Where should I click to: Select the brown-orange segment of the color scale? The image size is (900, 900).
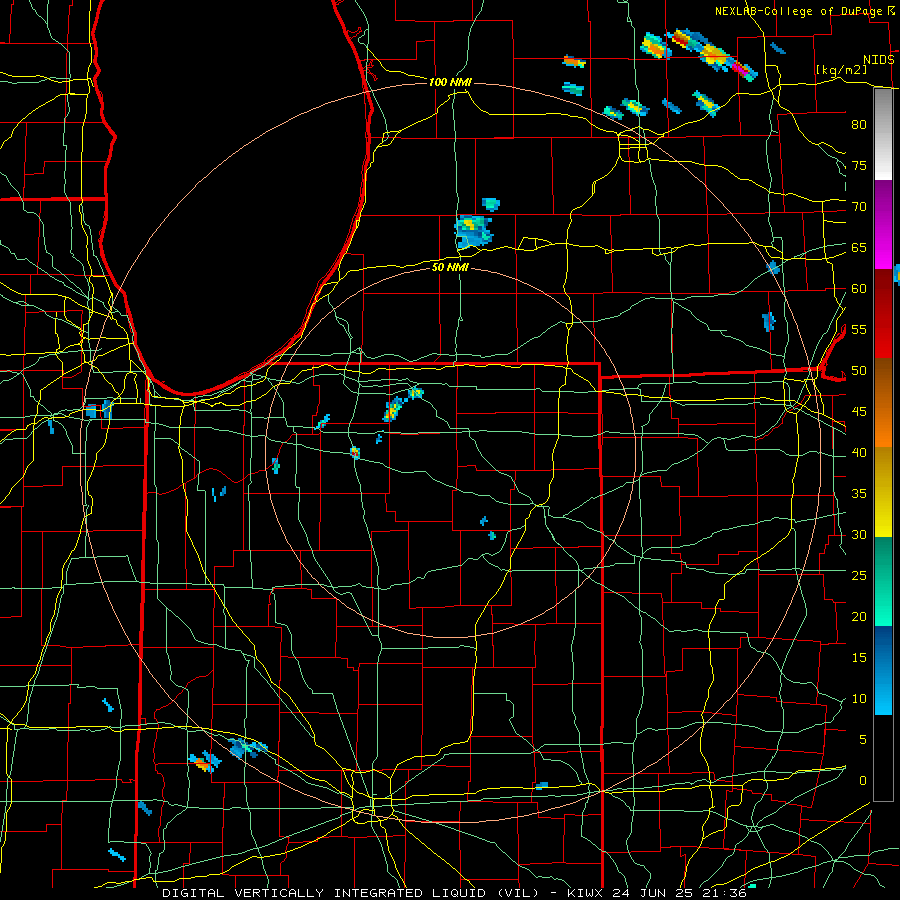point(883,402)
